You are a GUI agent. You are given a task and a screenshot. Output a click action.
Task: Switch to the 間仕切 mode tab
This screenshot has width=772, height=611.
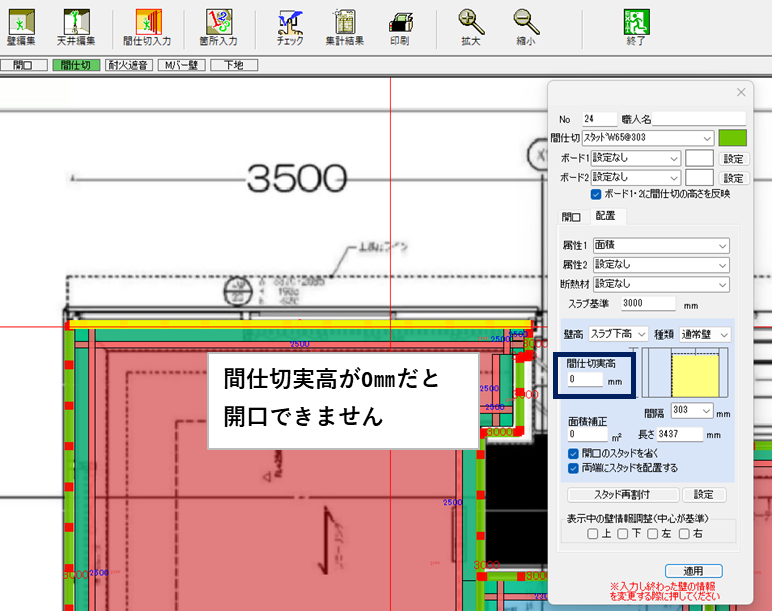76,65
